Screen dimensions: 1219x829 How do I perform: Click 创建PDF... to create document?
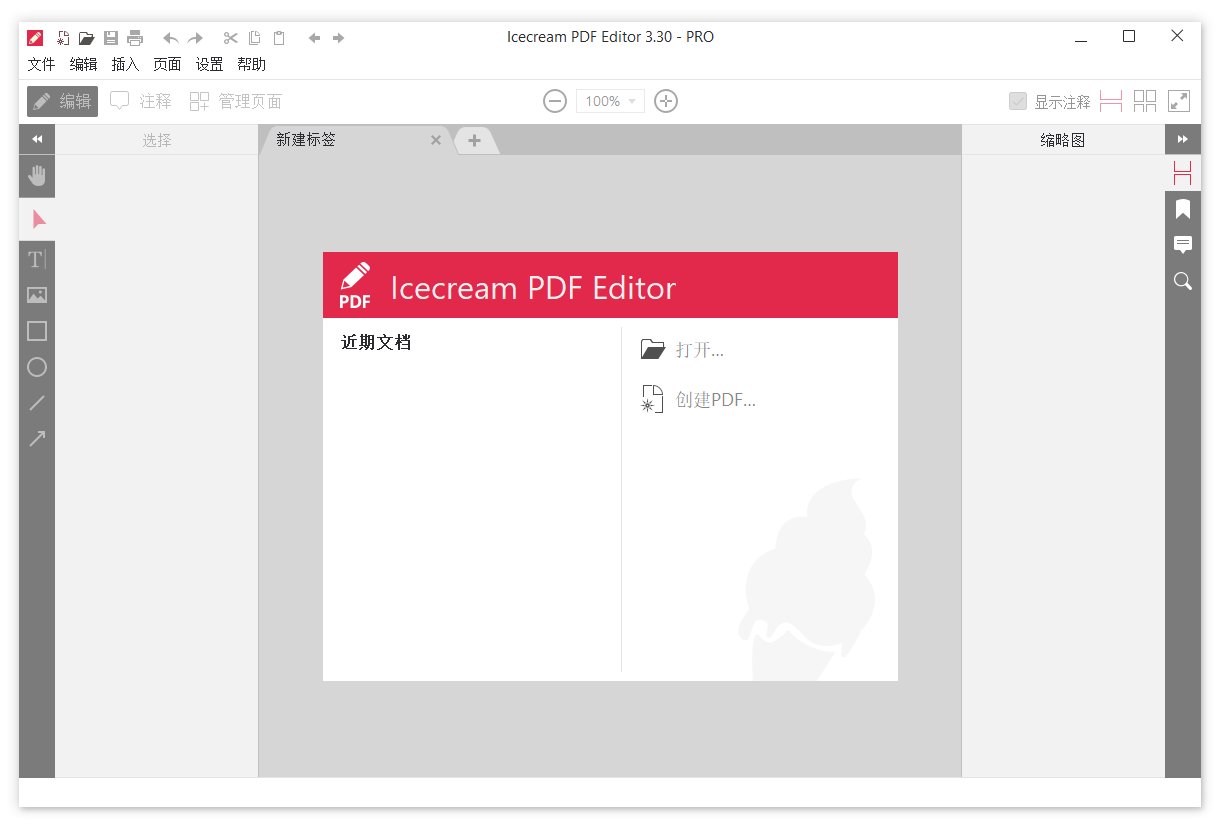click(715, 400)
